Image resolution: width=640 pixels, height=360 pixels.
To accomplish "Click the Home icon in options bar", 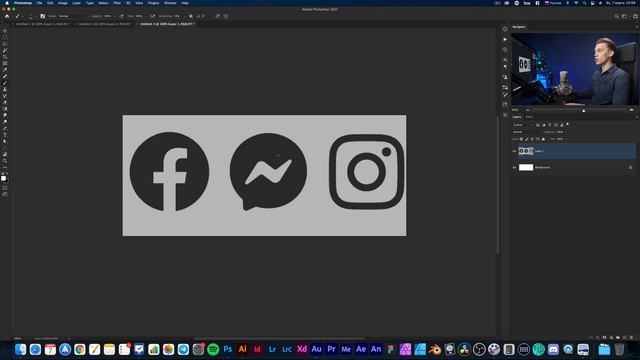I will [x=7, y=16].
